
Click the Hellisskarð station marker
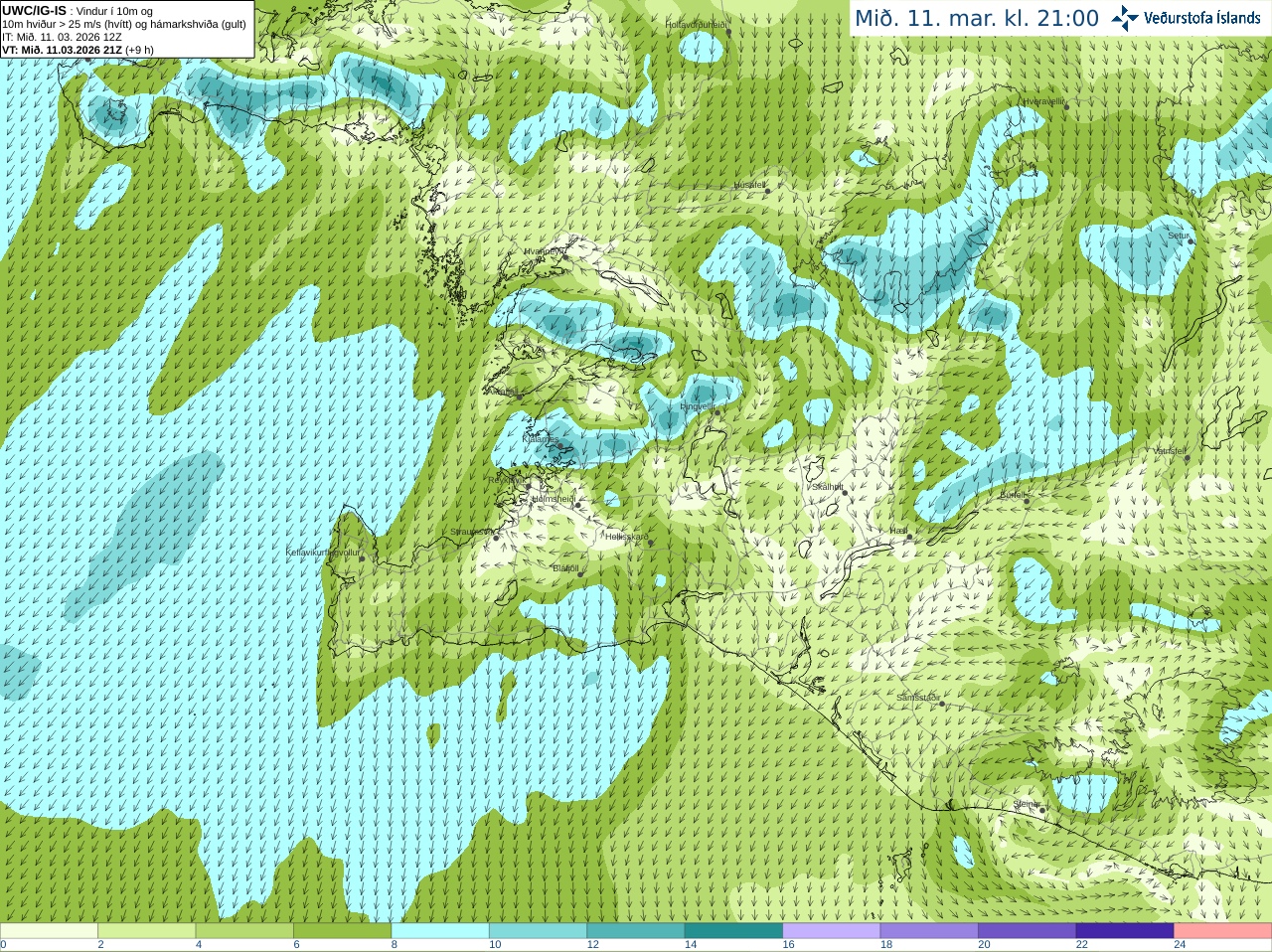(x=651, y=543)
